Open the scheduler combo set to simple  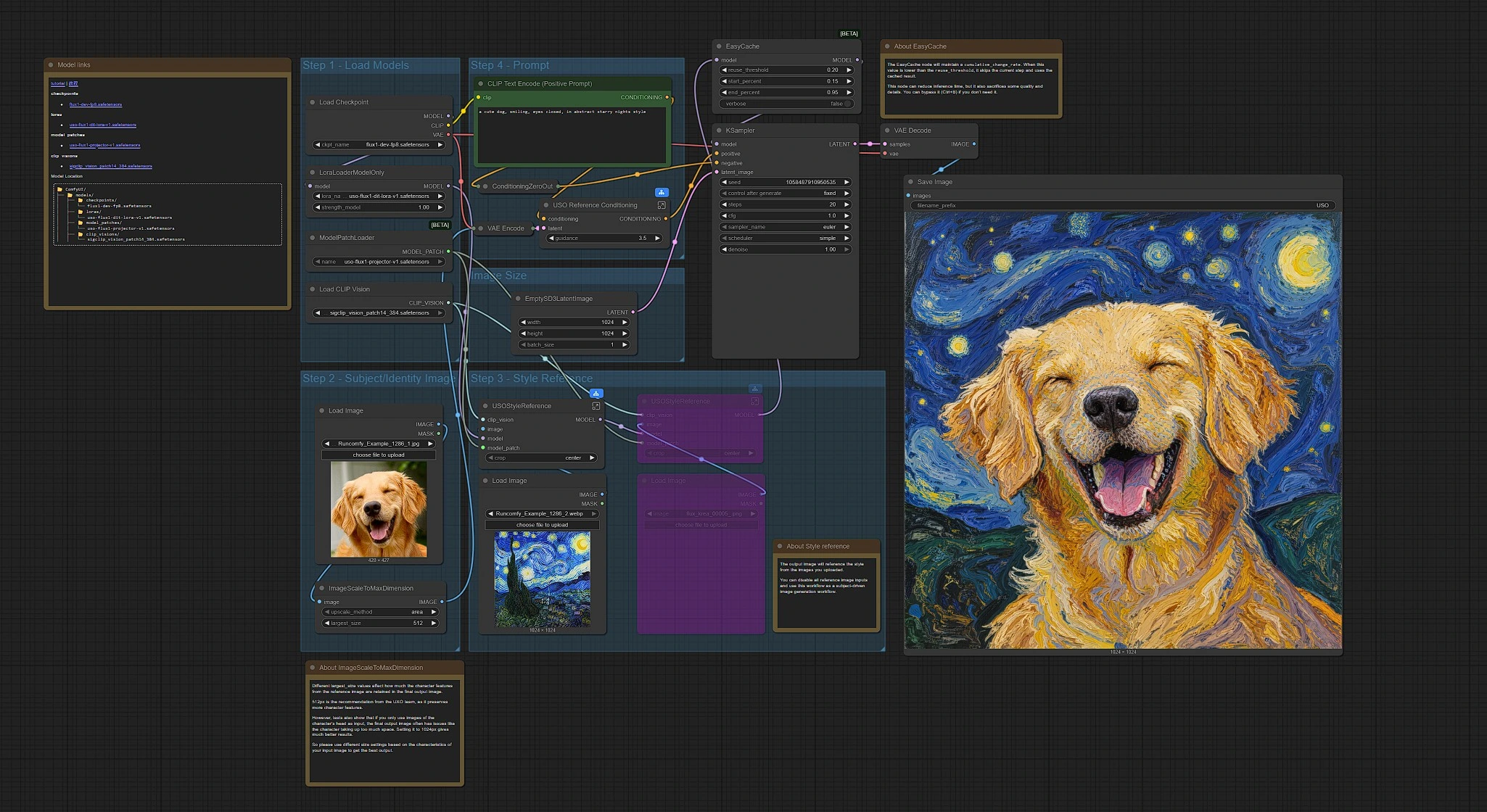coord(786,239)
